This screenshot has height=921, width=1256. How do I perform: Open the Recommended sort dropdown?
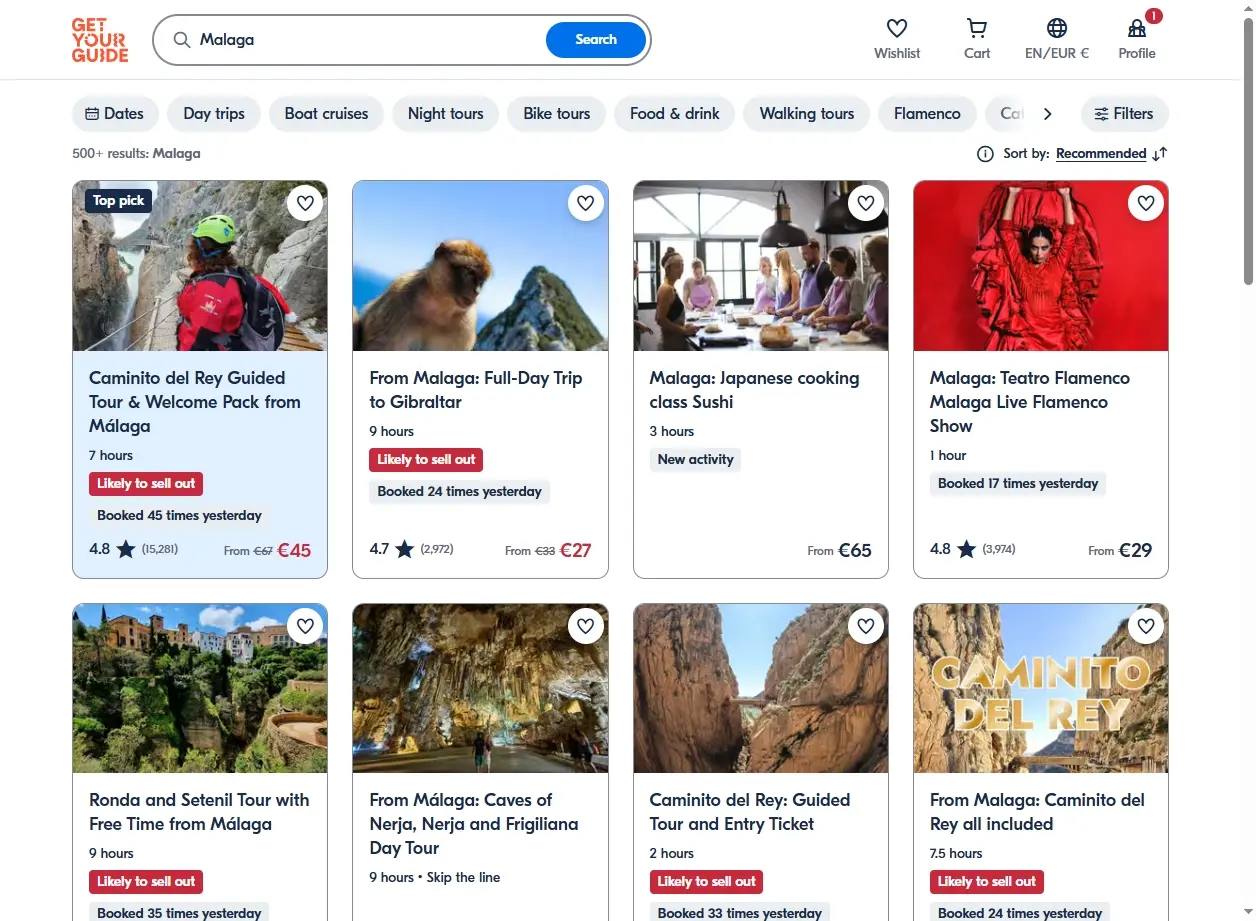[x=1101, y=154]
